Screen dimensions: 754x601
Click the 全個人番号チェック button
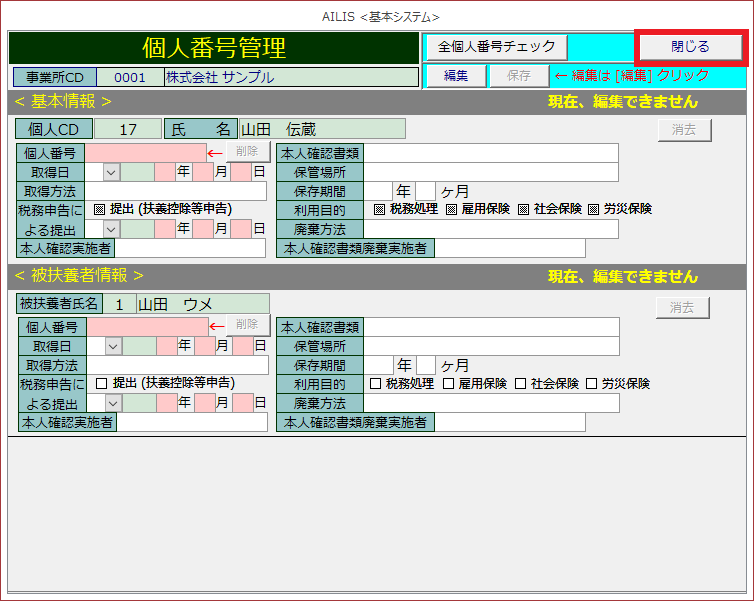point(496,47)
